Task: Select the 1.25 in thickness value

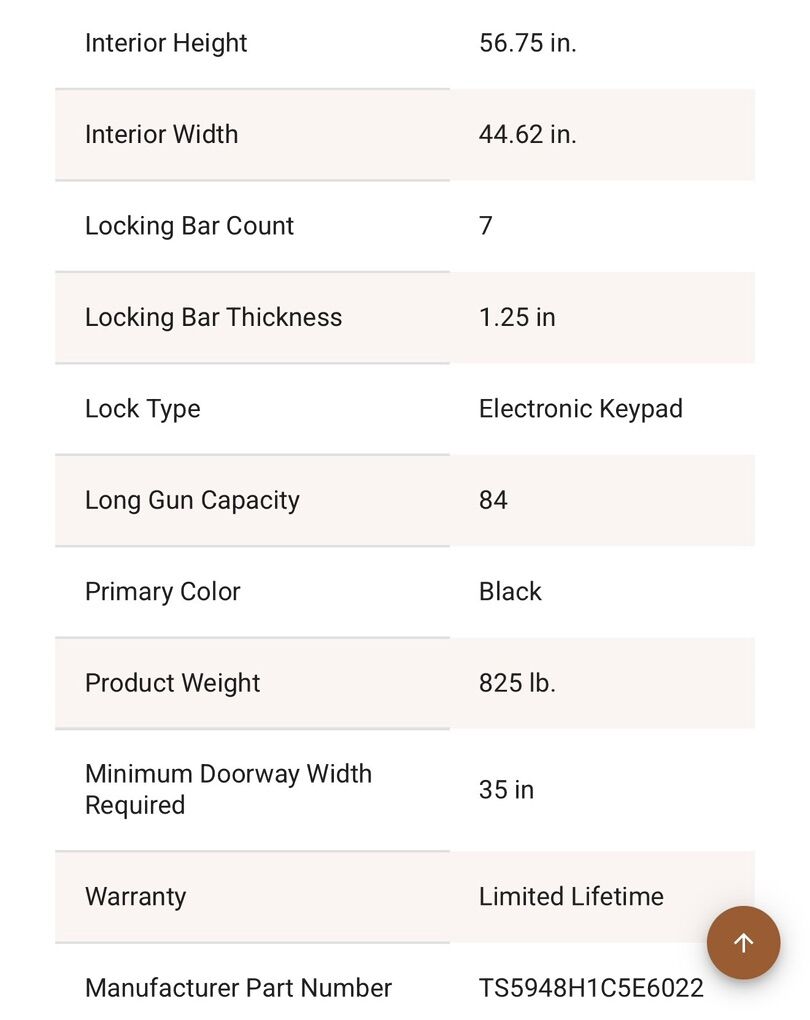Action: click(517, 317)
